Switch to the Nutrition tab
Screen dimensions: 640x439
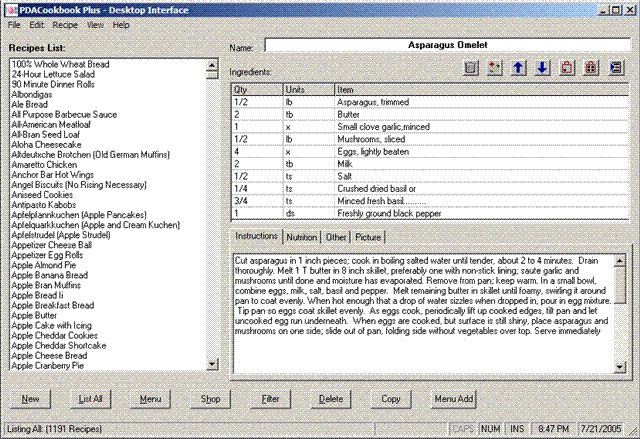(x=302, y=237)
